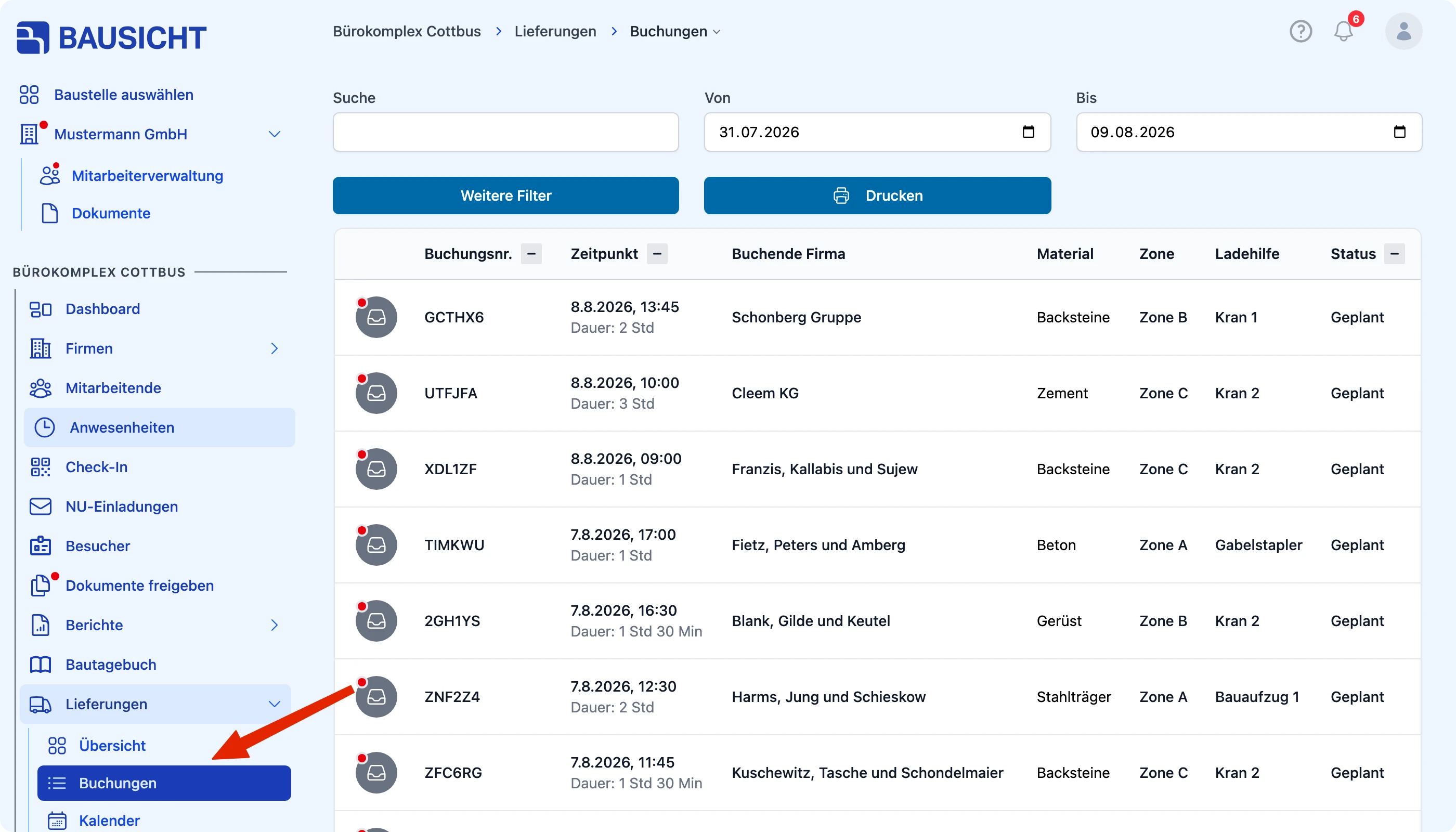1456x832 pixels.
Task: Open inbox icon for booking ZFC6RG
Action: [376, 773]
